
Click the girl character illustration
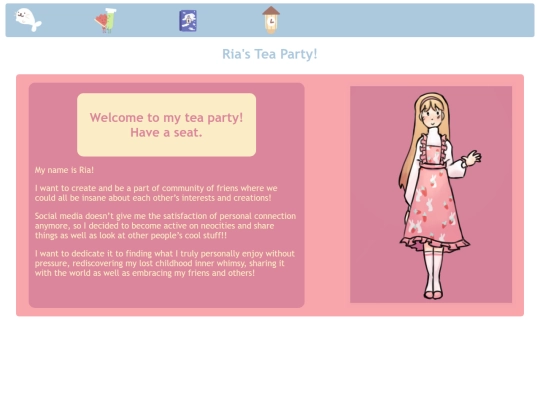pos(431,195)
